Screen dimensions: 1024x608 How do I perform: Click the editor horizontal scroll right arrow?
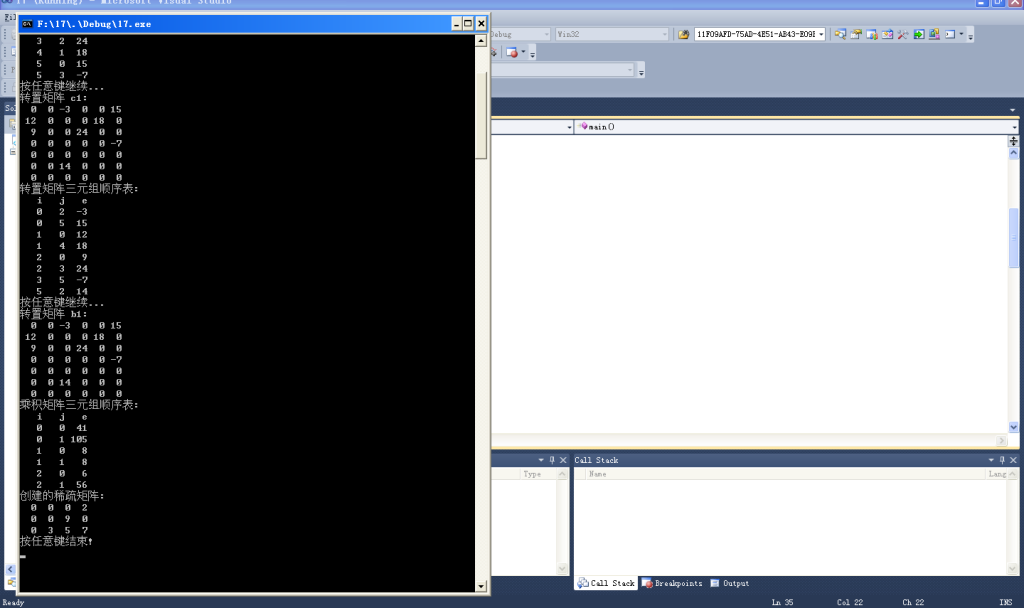pyautogui.click(x=1002, y=441)
